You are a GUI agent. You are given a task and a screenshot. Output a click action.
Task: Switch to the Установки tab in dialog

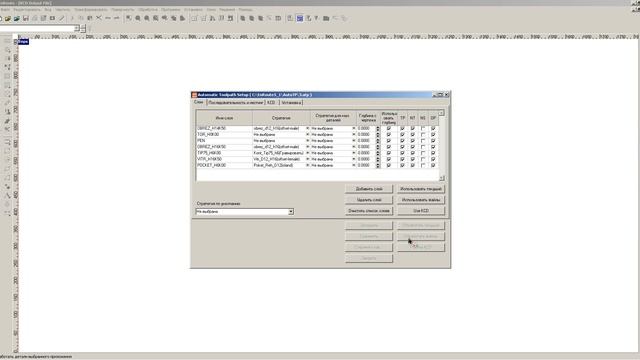(291, 102)
